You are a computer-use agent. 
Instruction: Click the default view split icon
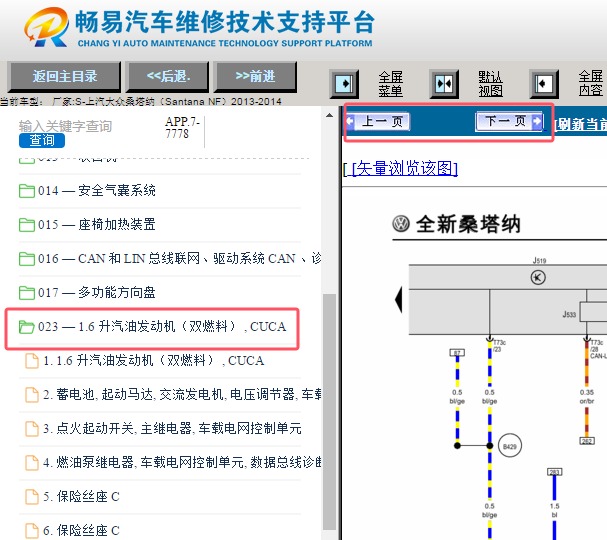point(444,84)
